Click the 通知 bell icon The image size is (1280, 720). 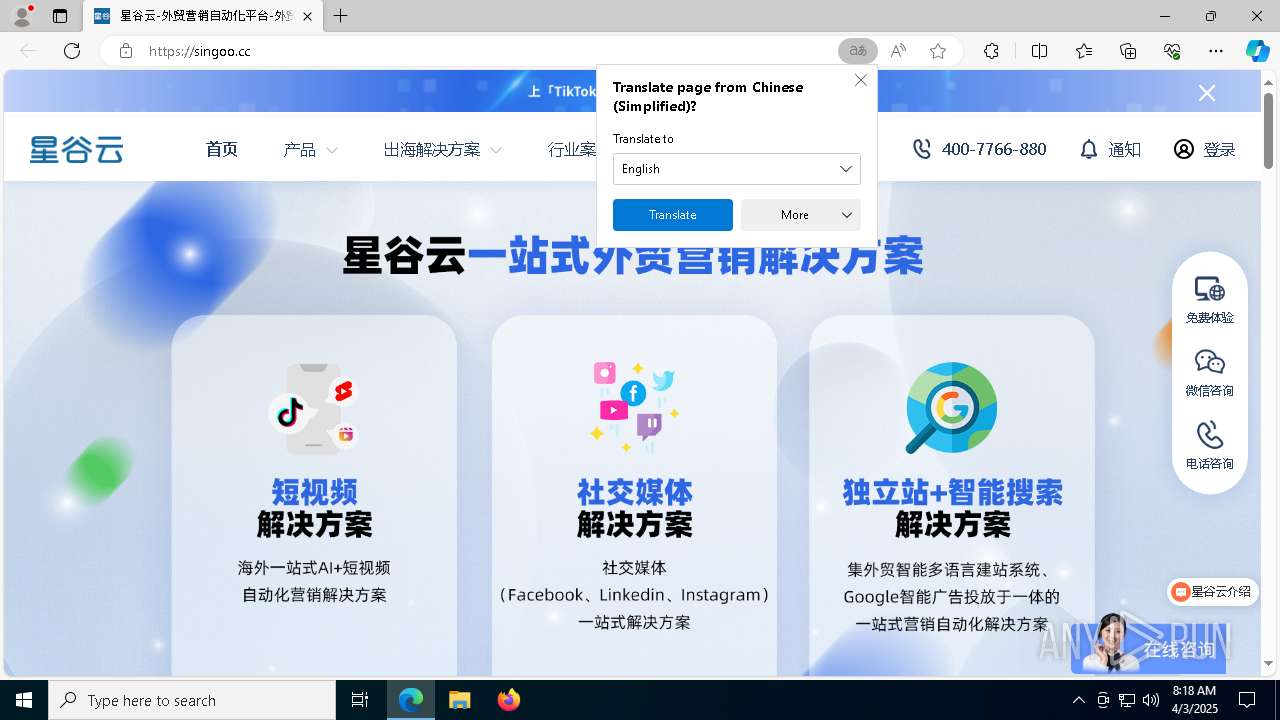(x=1089, y=149)
